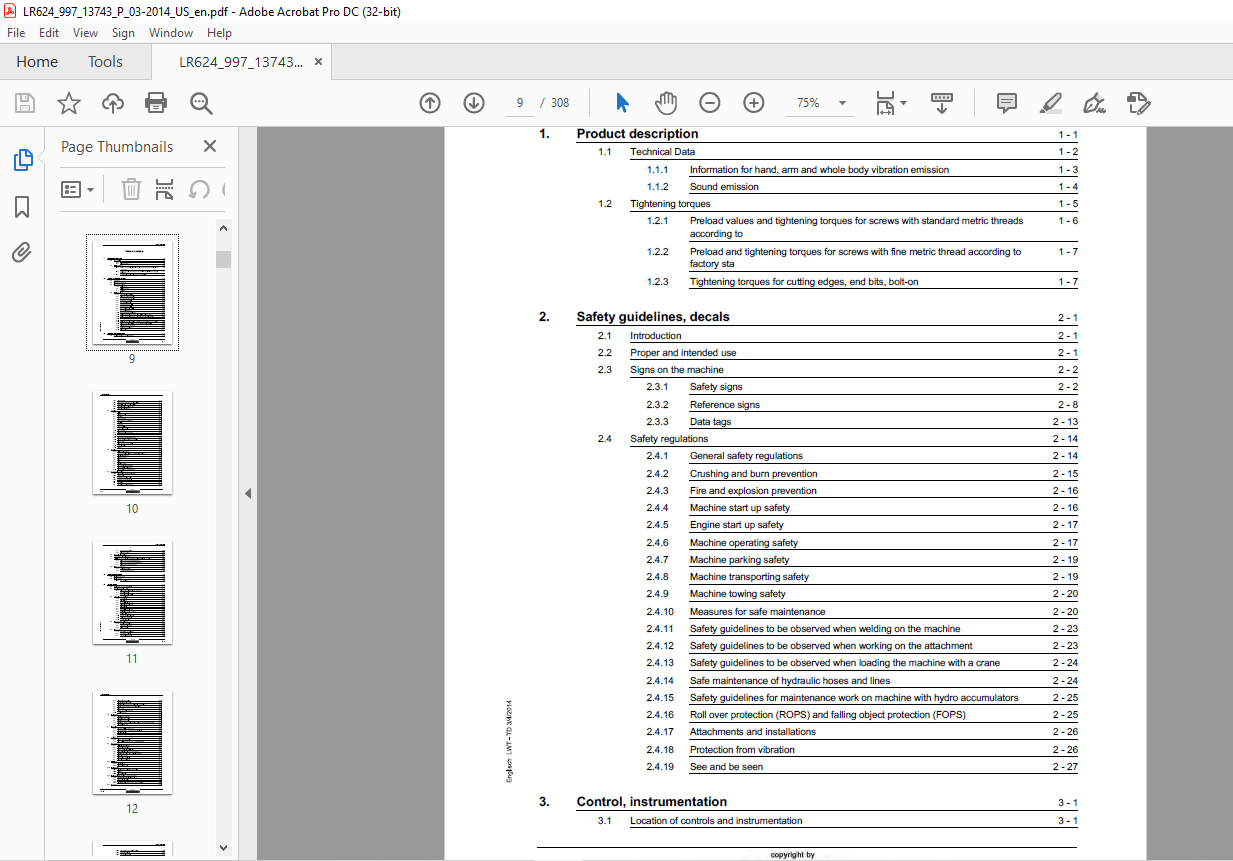This screenshot has width=1233, height=861.
Task: Activate the Hand pan tool
Action: (666, 103)
